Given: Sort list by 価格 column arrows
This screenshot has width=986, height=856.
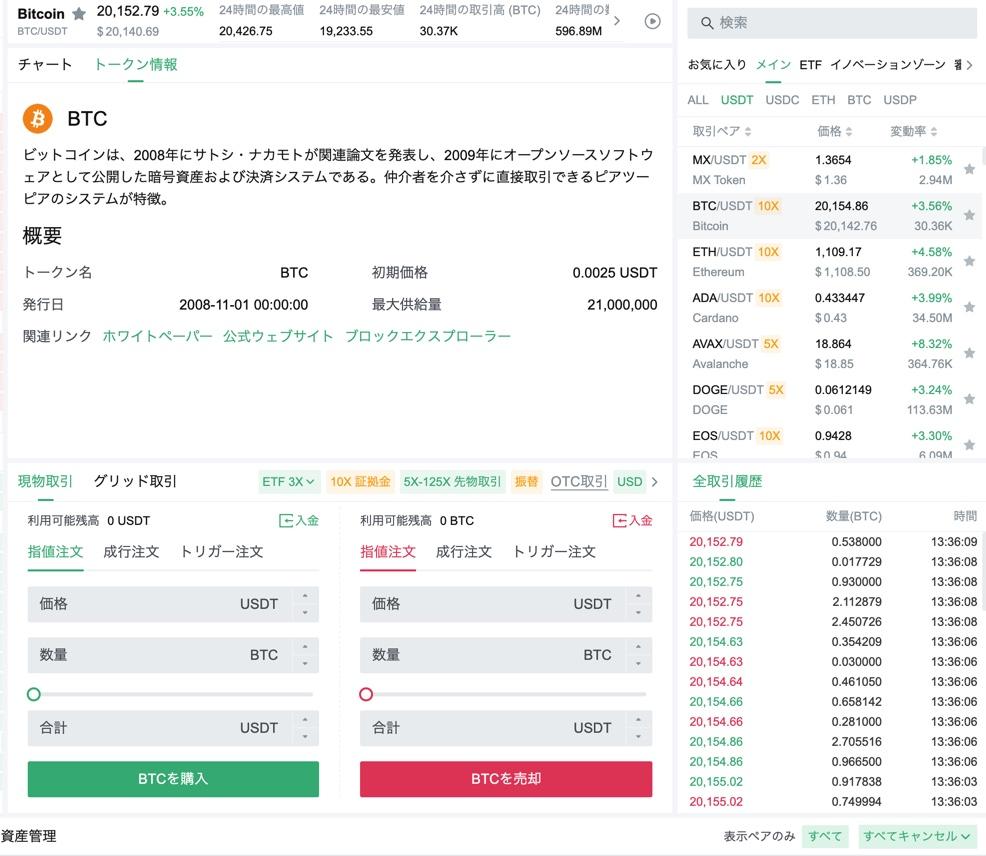Looking at the screenshot, I should tap(848, 131).
